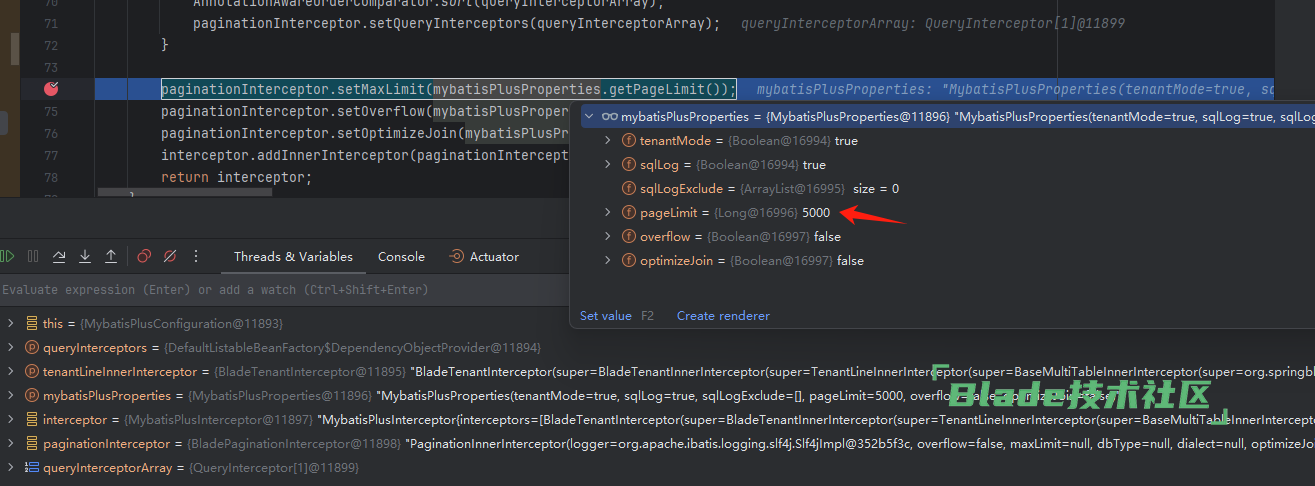Image resolution: width=1315 pixels, height=486 pixels.
Task: Click the Create renderer link
Action: click(723, 316)
